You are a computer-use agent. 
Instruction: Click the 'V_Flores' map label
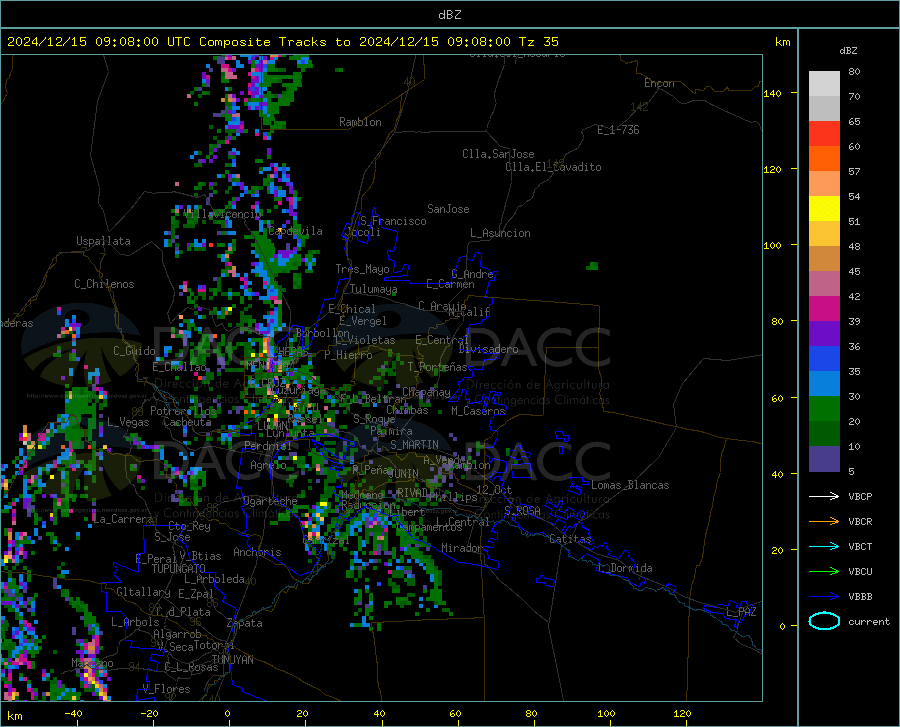[166, 689]
